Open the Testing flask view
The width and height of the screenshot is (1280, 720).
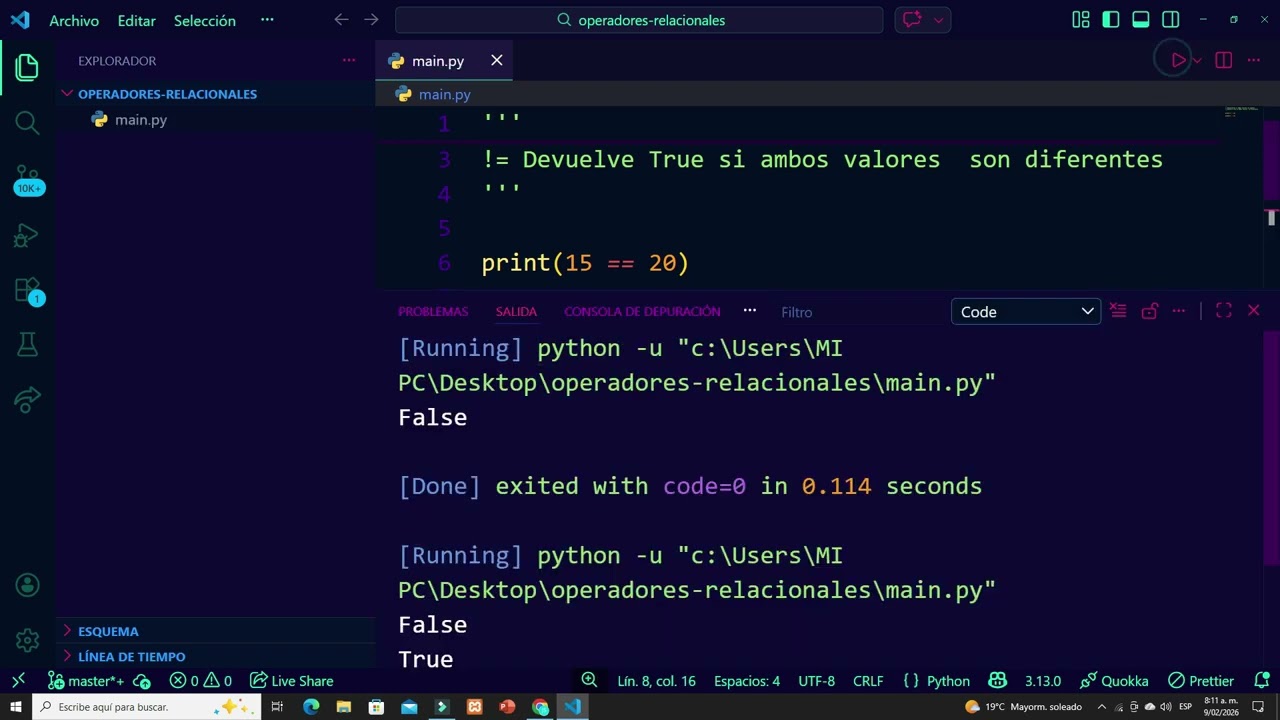tap(27, 345)
